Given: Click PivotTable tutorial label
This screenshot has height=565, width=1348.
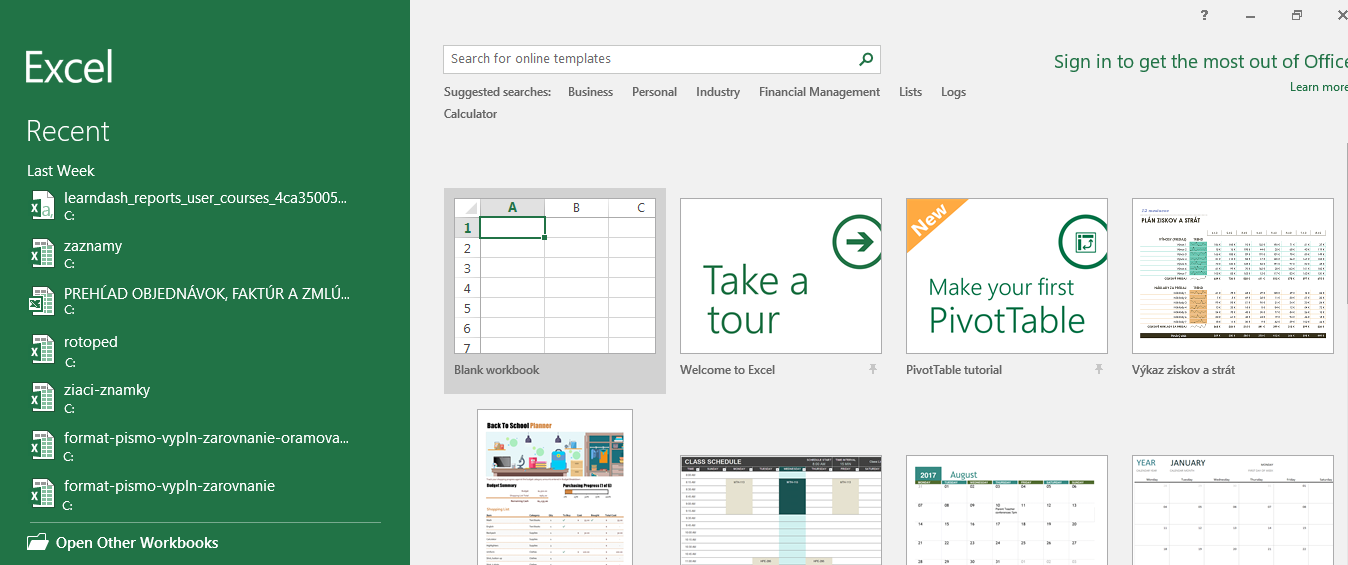Looking at the screenshot, I should pos(953,370).
